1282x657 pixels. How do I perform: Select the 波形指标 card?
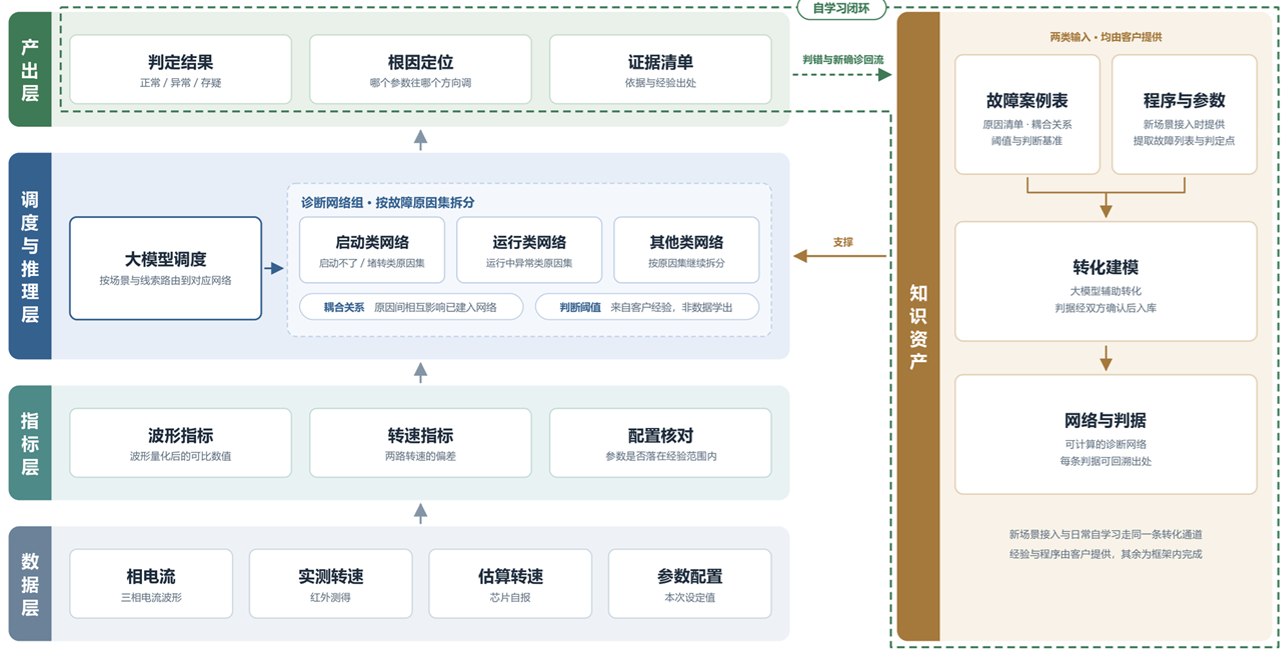pyautogui.click(x=180, y=443)
